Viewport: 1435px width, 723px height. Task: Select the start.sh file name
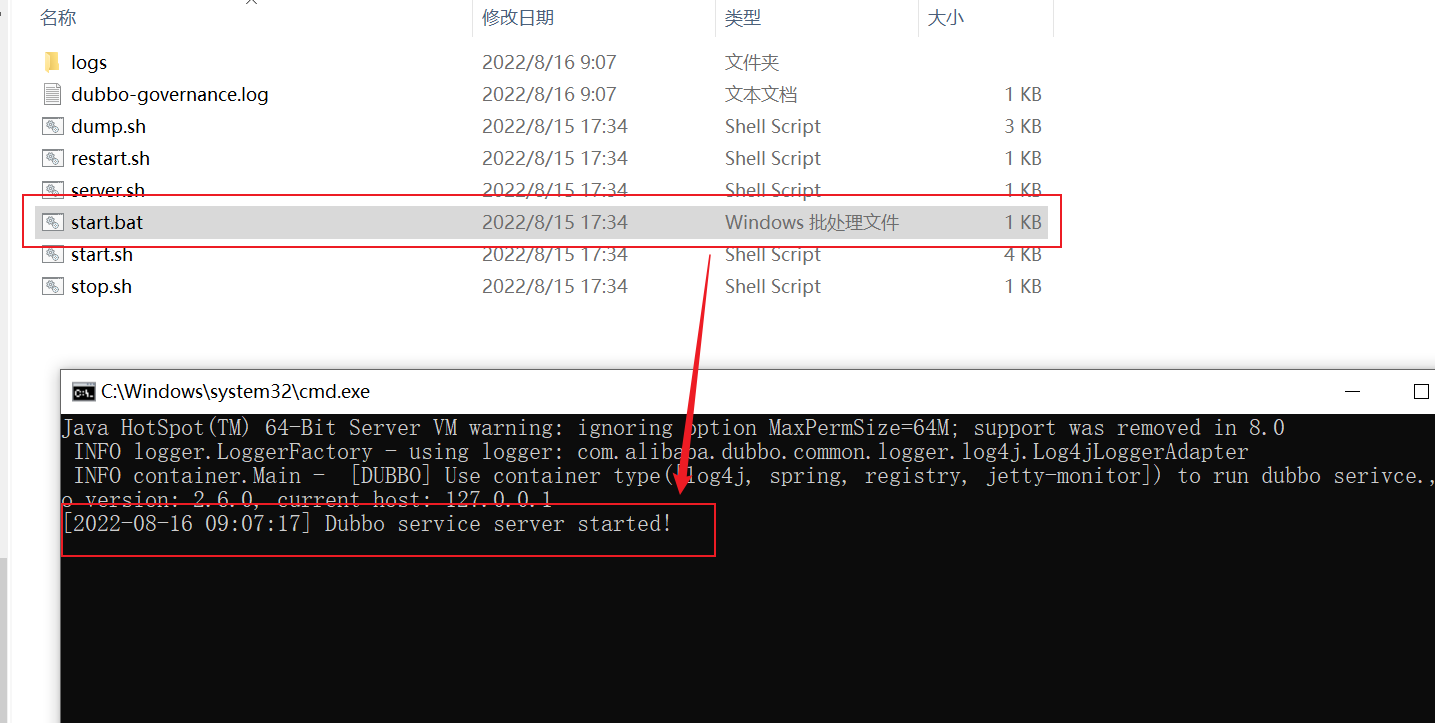tap(102, 254)
